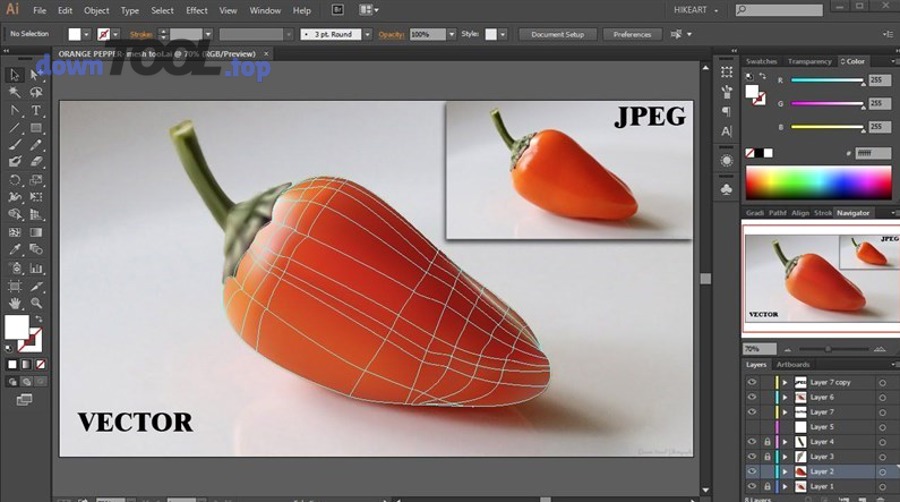
Task: Open the stroke color dropdown in control bar
Action: [116, 34]
